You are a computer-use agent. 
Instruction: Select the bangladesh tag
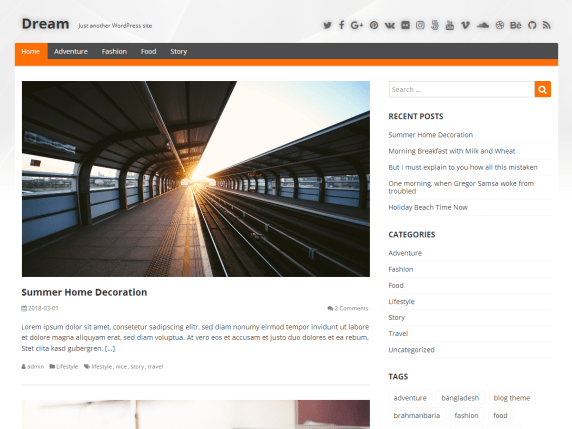[460, 398]
